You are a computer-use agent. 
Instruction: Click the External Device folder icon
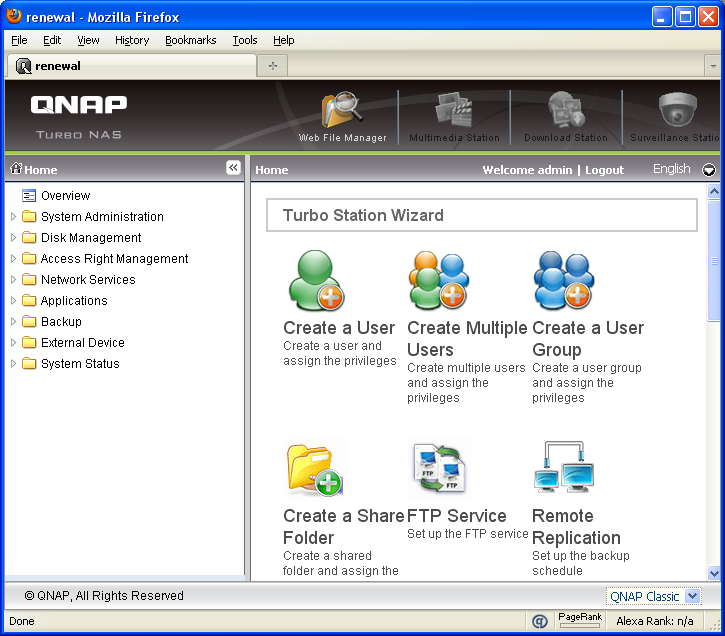pos(29,342)
